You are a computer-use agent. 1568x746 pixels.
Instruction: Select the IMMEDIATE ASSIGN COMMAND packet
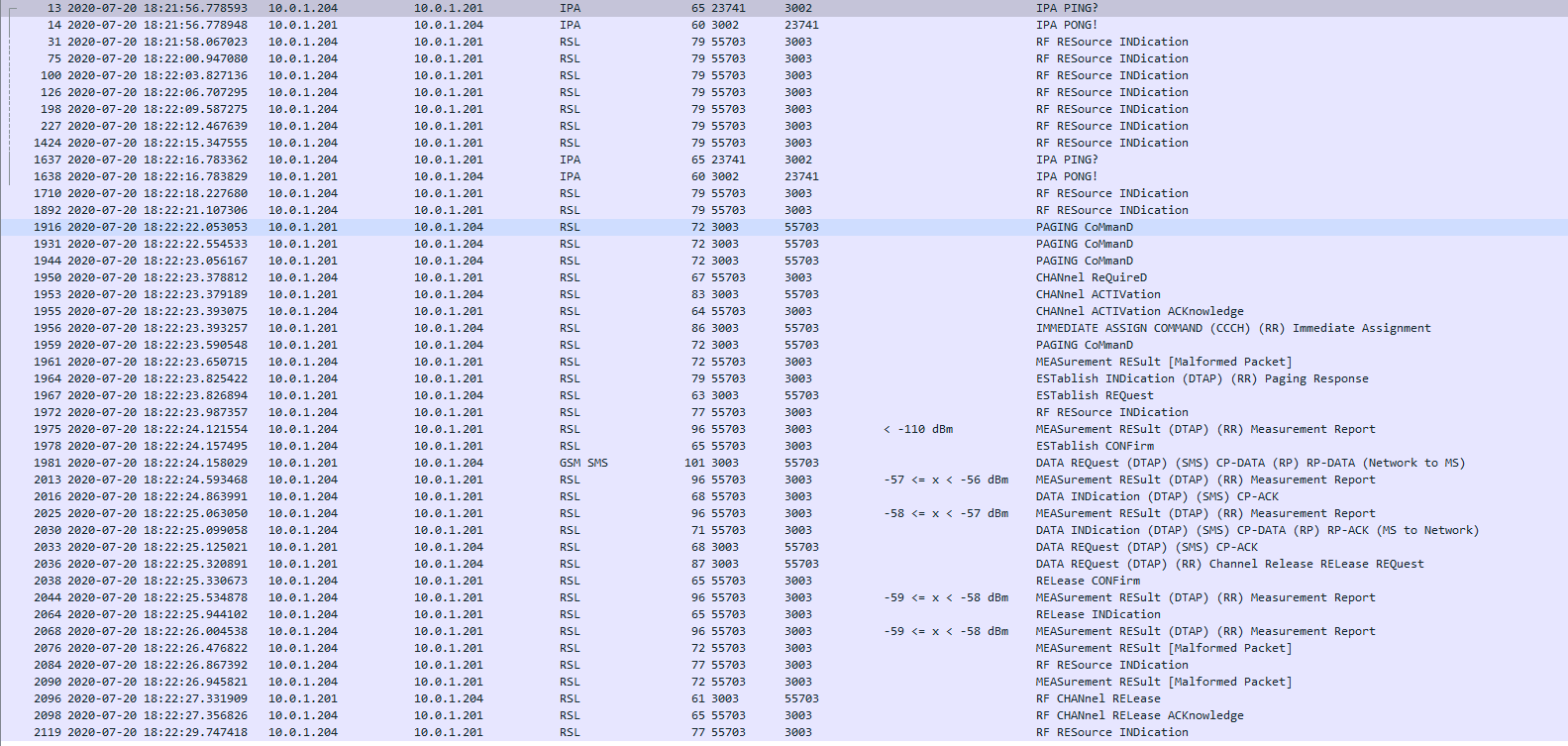pyautogui.click(x=1232, y=328)
